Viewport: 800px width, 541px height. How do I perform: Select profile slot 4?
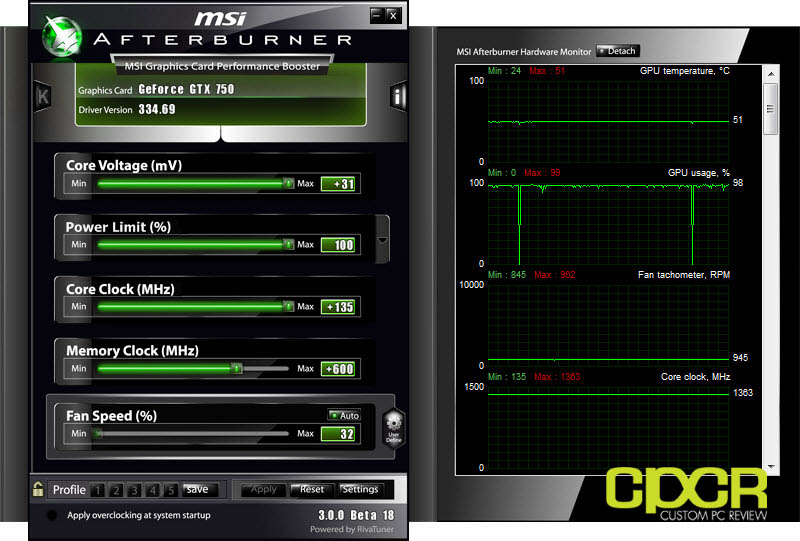[x=153, y=490]
